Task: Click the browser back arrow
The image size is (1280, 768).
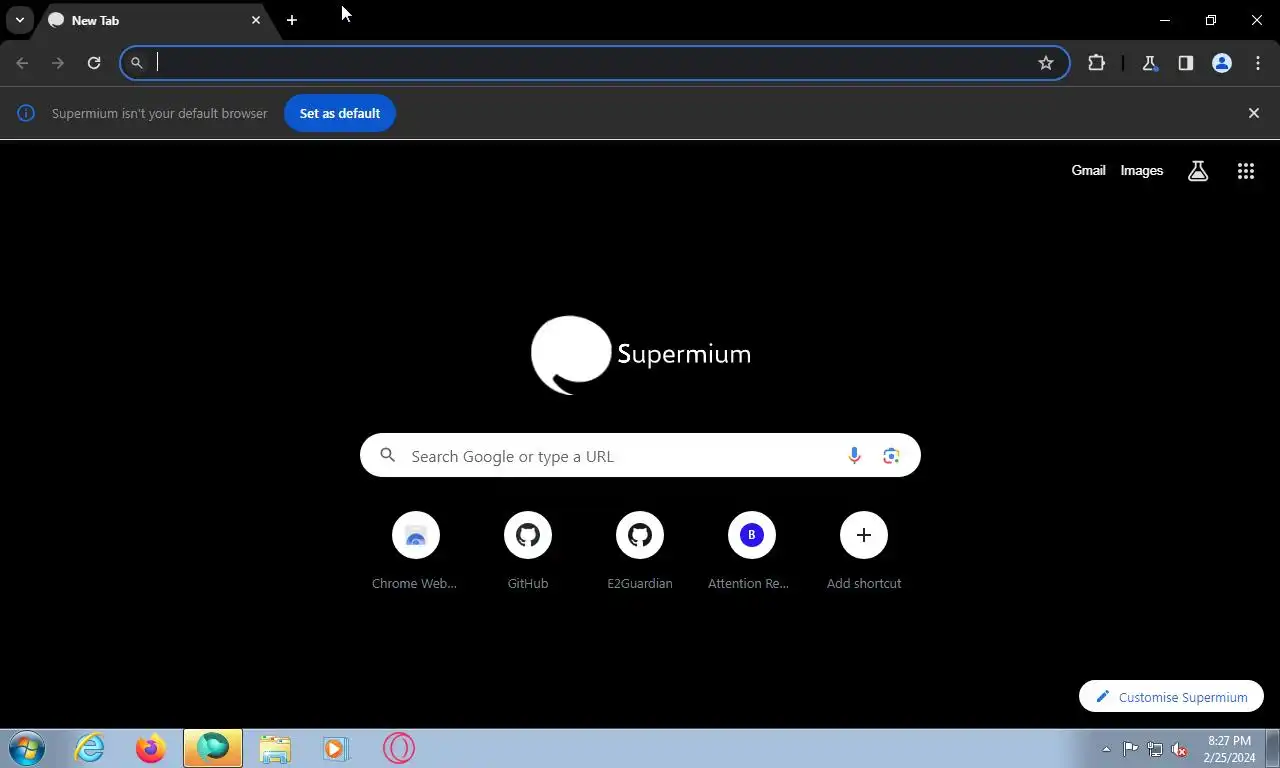Action: tap(22, 63)
